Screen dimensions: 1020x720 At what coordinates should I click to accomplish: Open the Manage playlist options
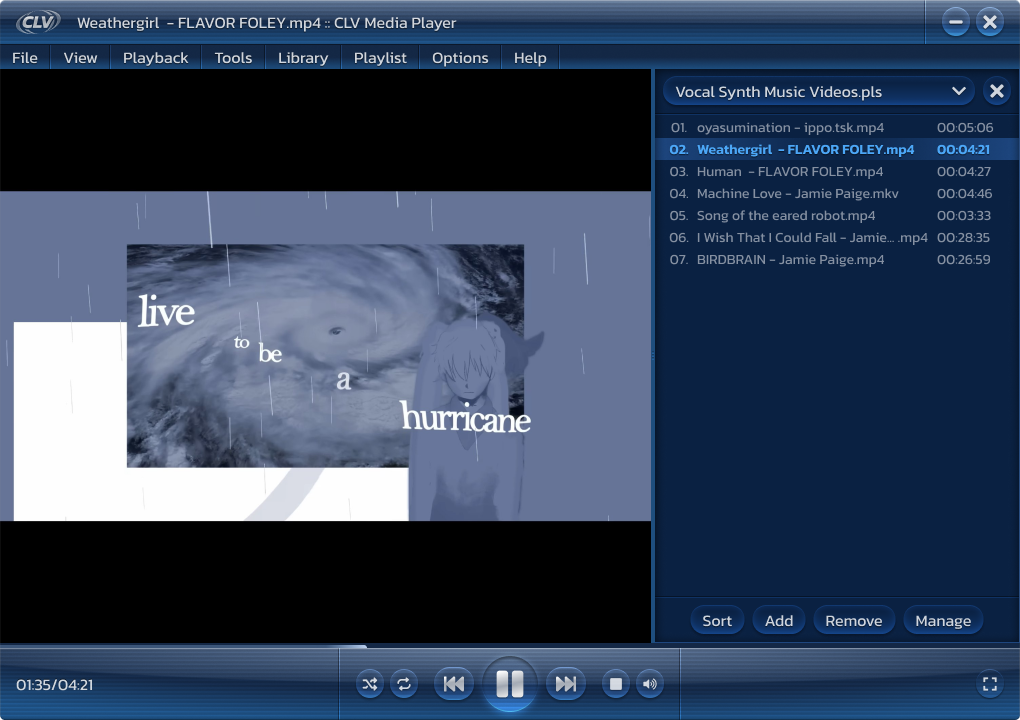[x=943, y=620]
